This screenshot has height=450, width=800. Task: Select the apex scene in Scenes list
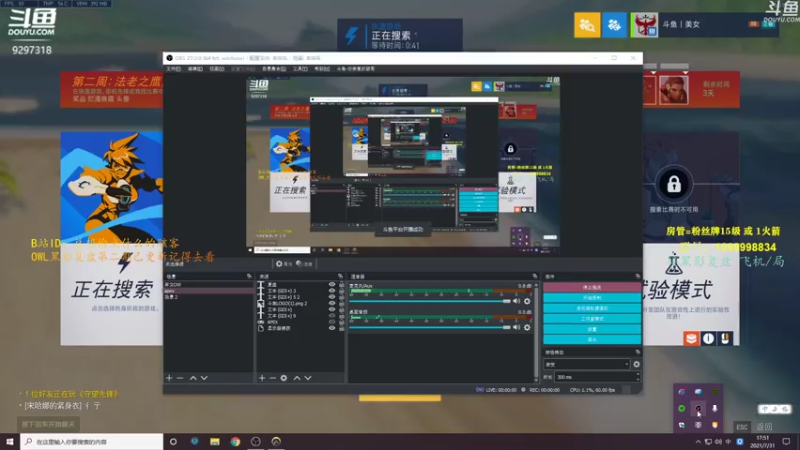click(x=208, y=291)
